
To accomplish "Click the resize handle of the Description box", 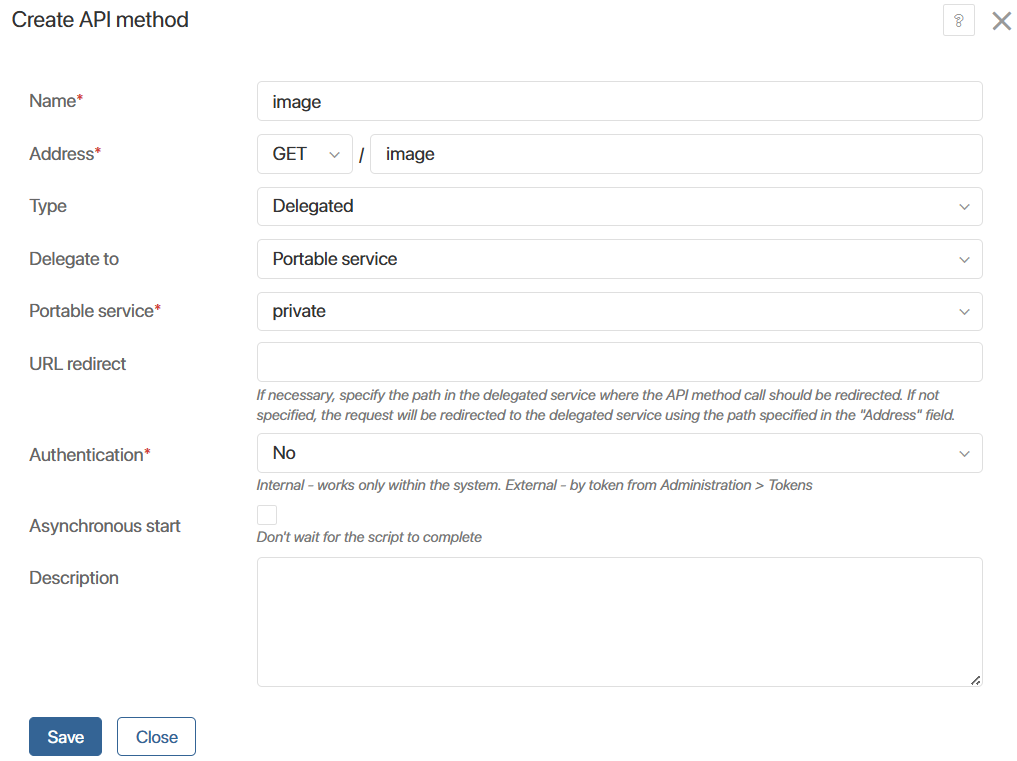I will 974,681.
